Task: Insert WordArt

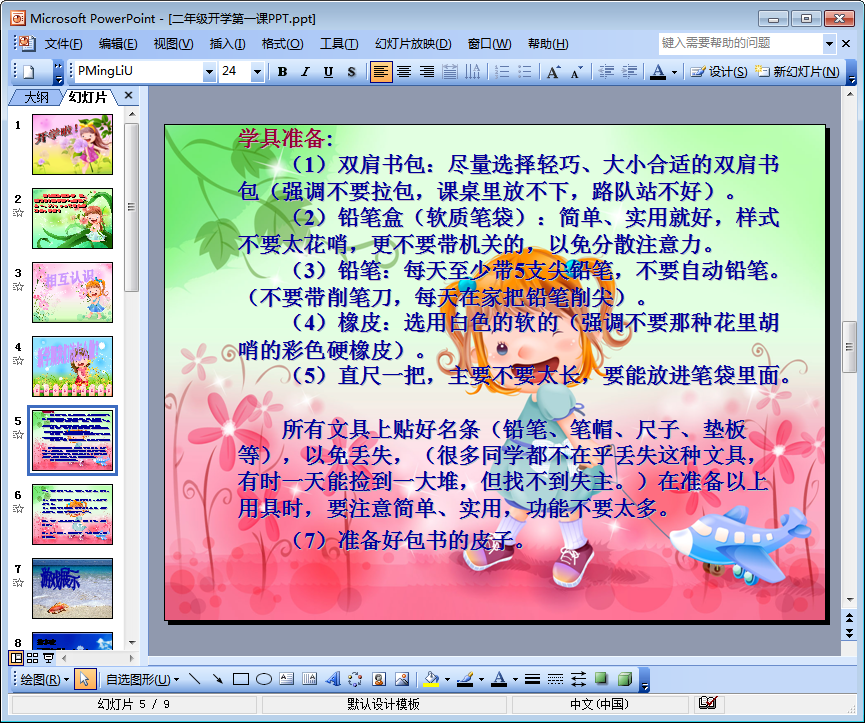Action: (x=333, y=679)
